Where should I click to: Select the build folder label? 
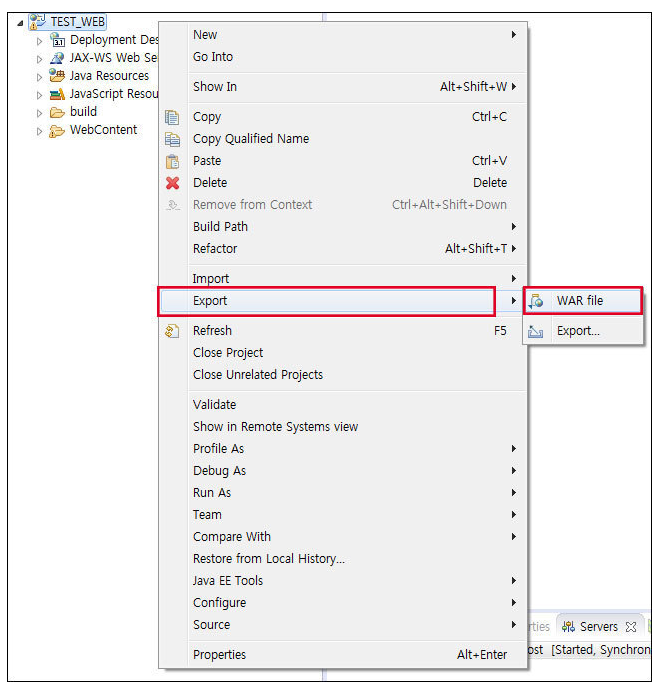[83, 112]
